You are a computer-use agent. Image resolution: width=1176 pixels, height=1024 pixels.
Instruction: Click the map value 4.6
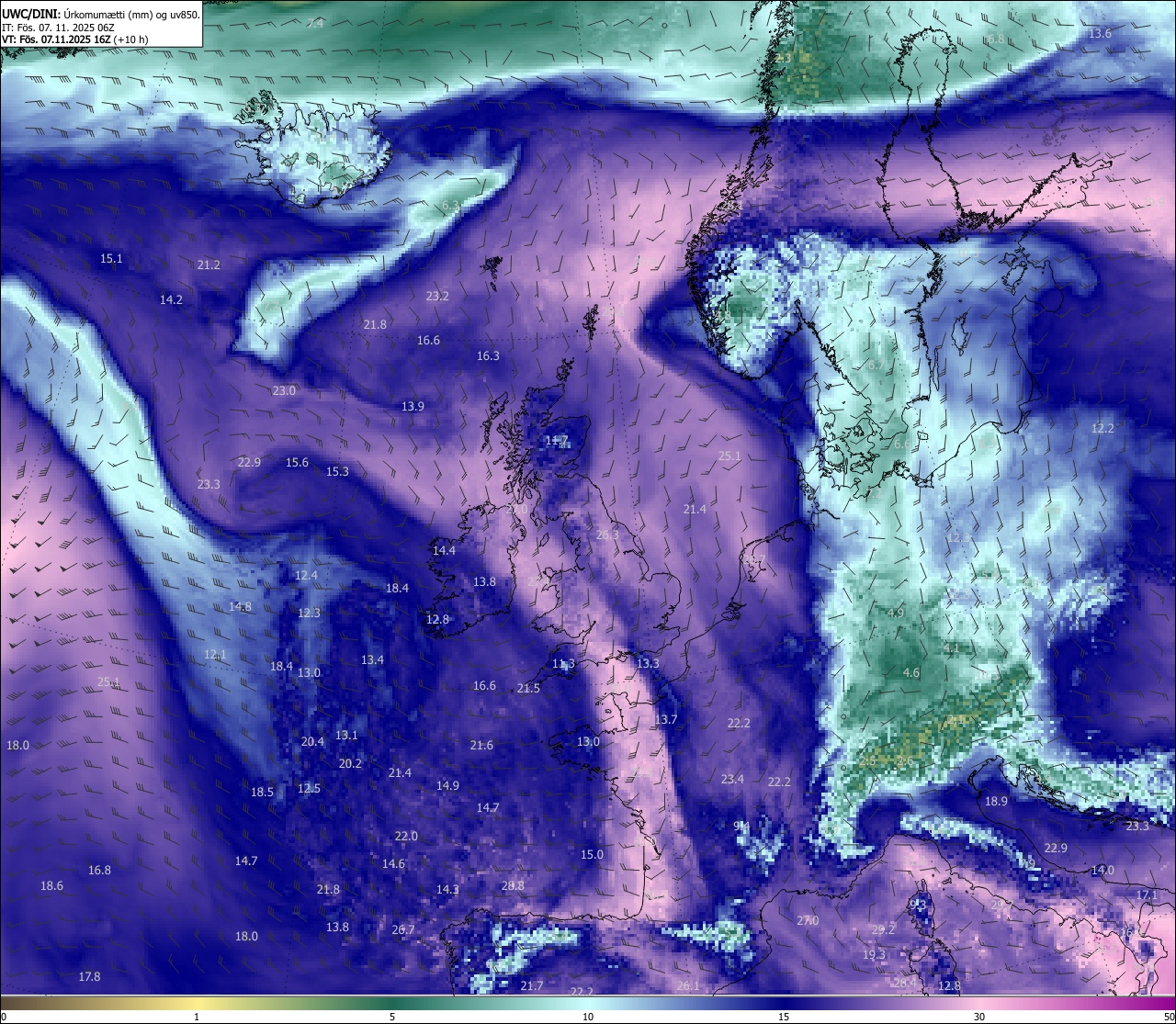(910, 673)
